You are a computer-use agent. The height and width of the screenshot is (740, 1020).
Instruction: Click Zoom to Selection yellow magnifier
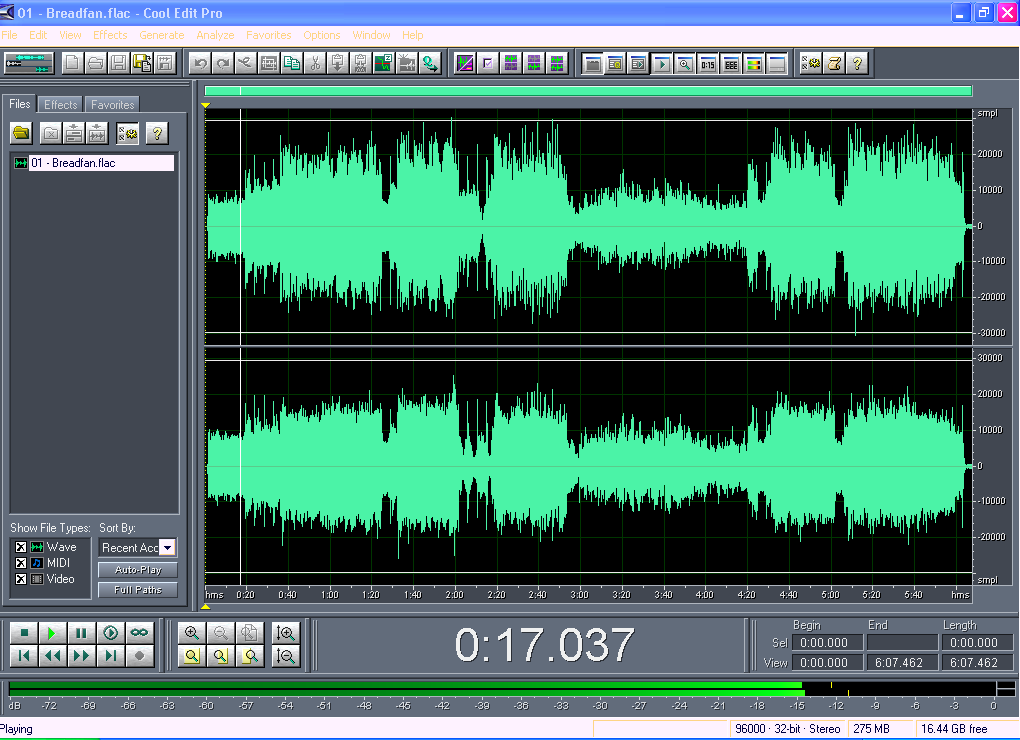pyautogui.click(x=192, y=655)
